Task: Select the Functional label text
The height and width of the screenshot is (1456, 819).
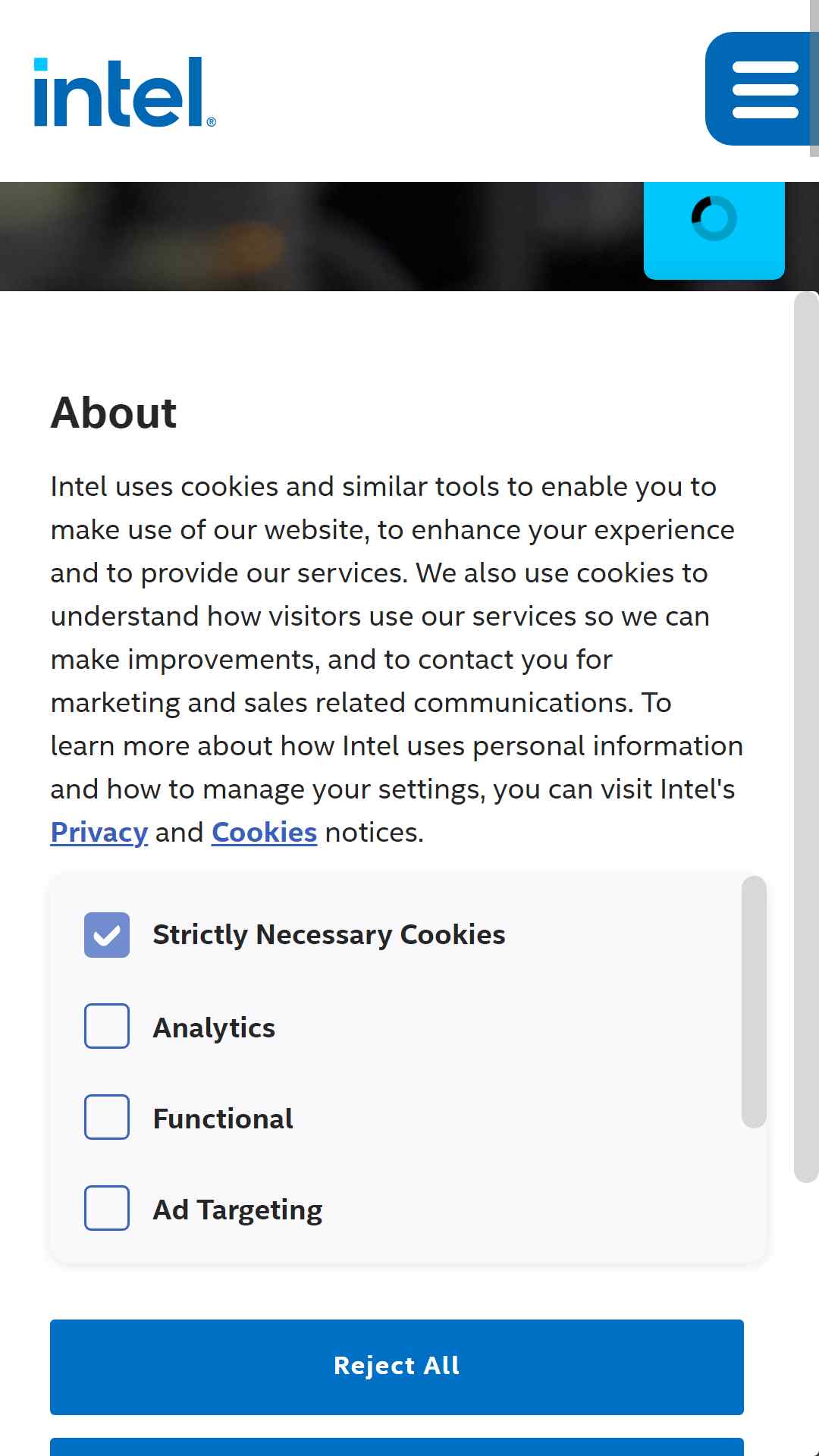Action: tap(223, 1119)
